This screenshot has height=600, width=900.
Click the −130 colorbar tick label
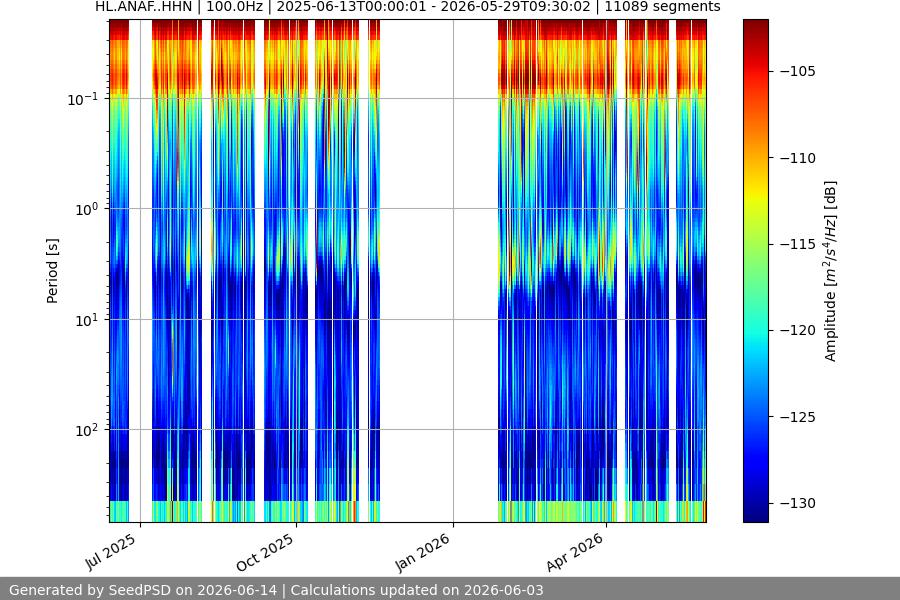[798, 503]
